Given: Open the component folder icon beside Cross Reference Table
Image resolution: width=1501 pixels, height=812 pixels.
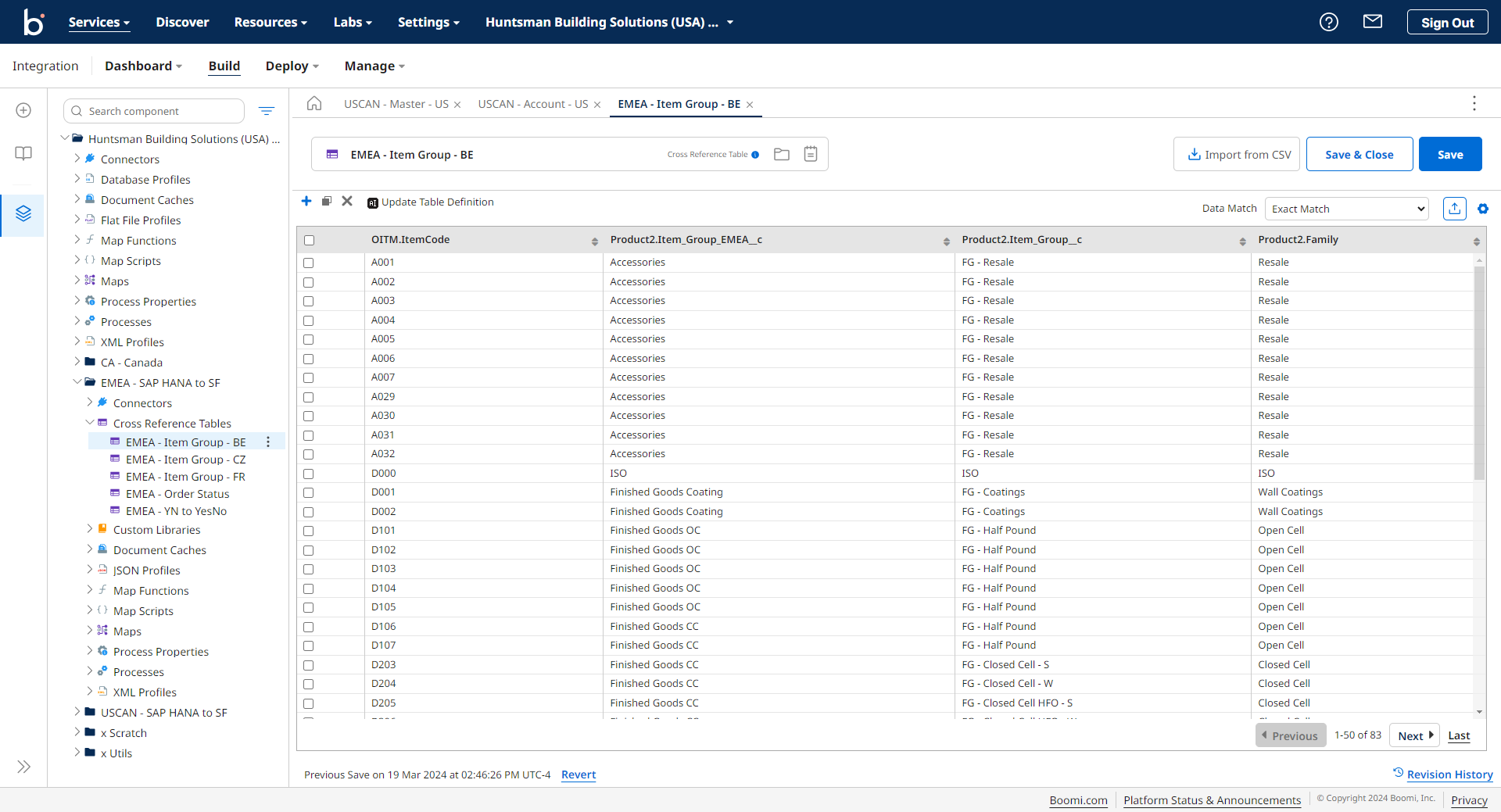Looking at the screenshot, I should [x=781, y=154].
